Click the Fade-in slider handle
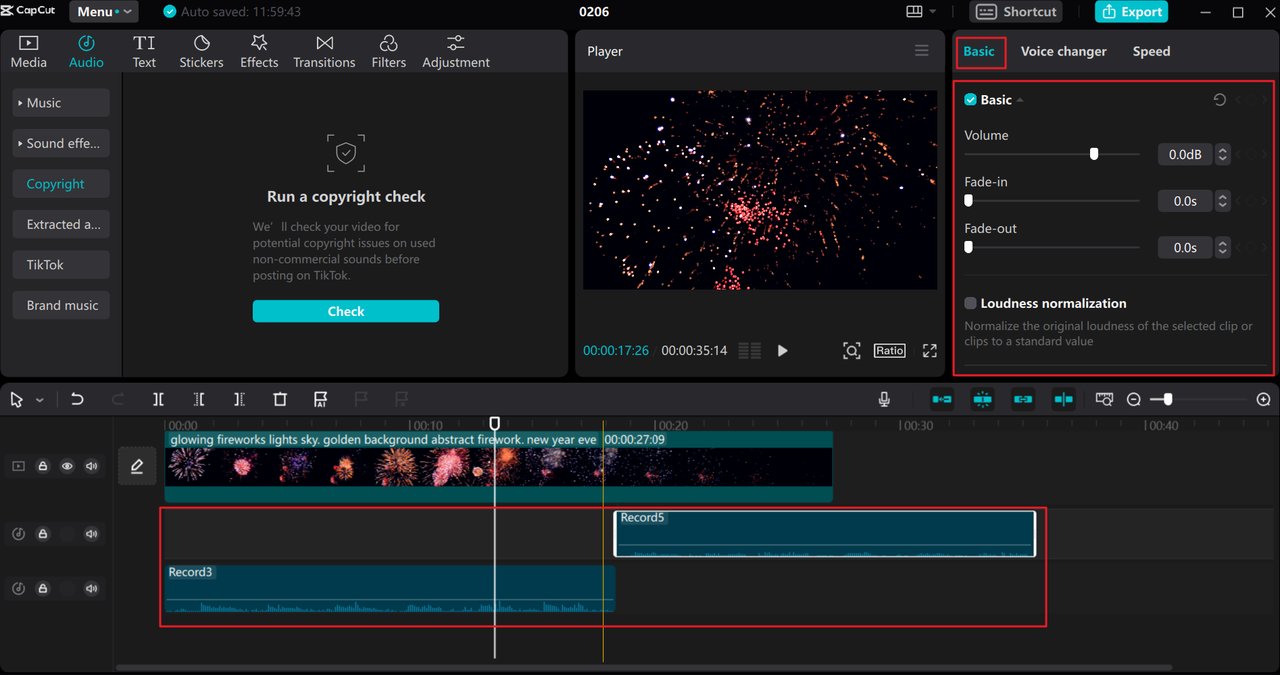This screenshot has width=1280, height=675. tap(968, 201)
